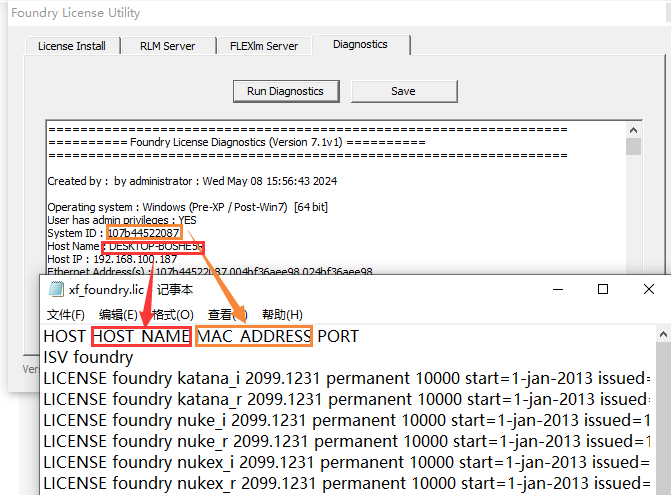This screenshot has width=671, height=495.
Task: Click the 'LICENSE foundry katana_i' line
Action: 347,378
